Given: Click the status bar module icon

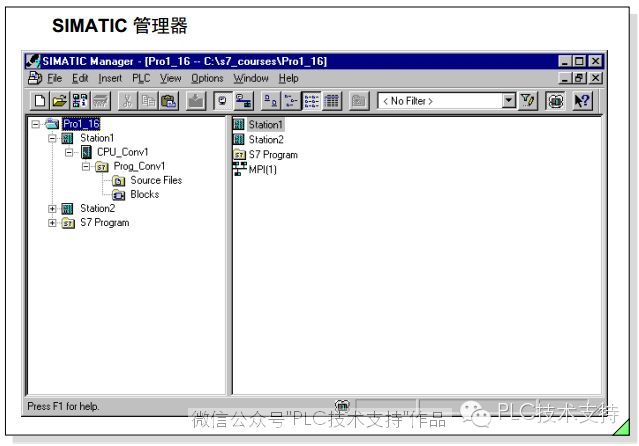Looking at the screenshot, I should (342, 405).
